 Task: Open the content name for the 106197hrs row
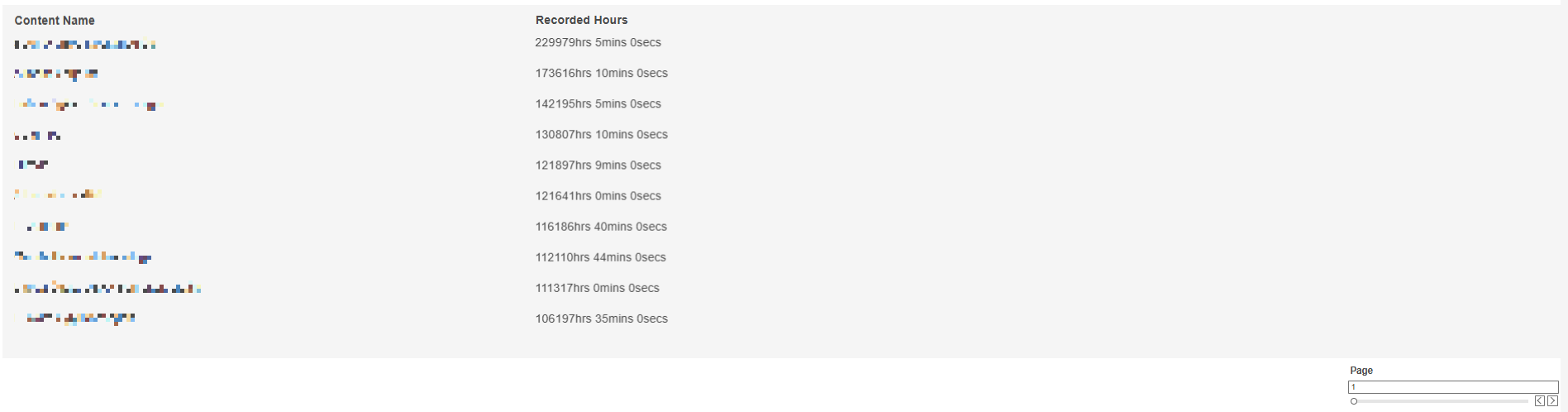pyautogui.click(x=81, y=319)
